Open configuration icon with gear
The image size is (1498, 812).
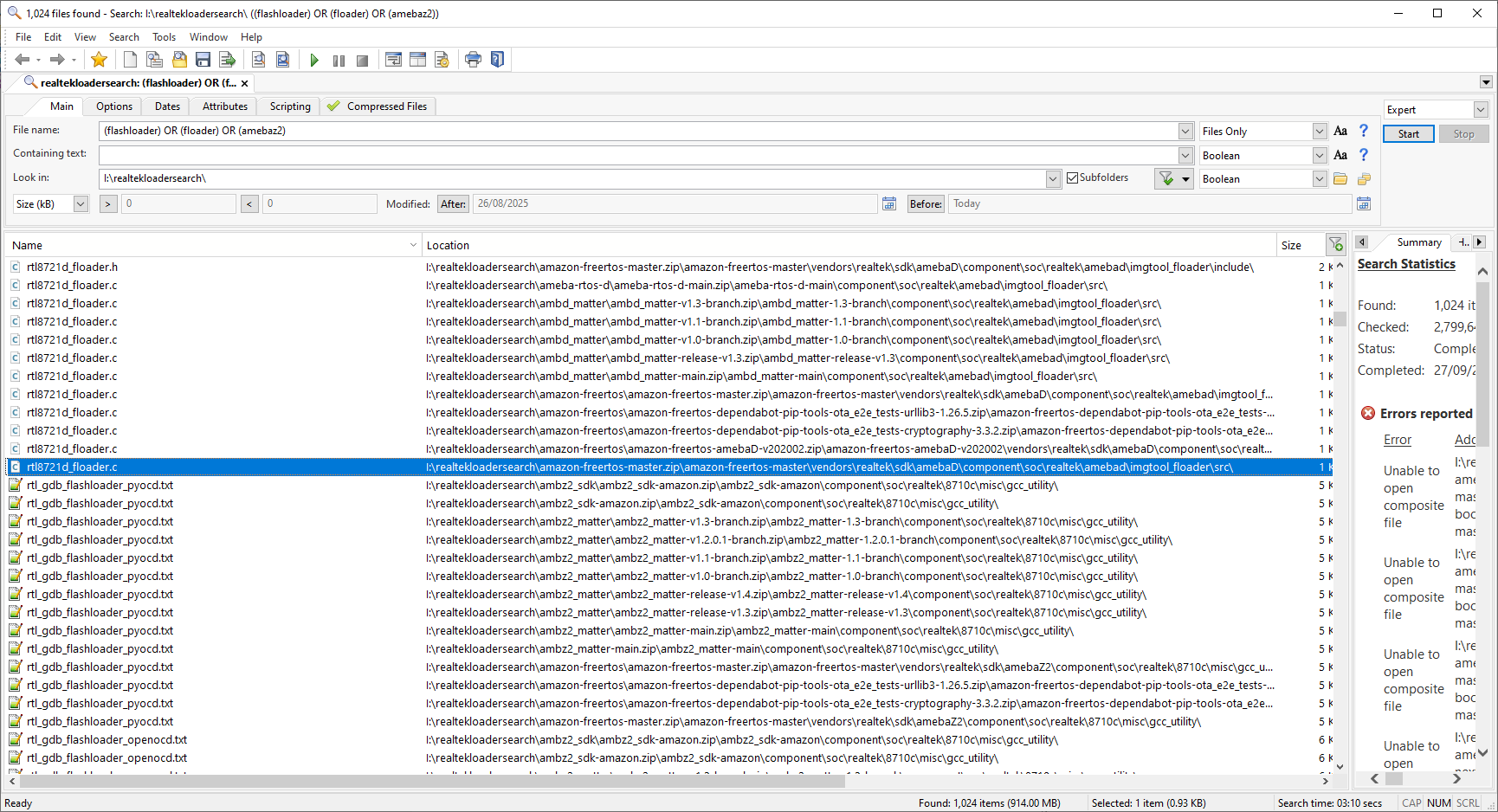[x=442, y=60]
